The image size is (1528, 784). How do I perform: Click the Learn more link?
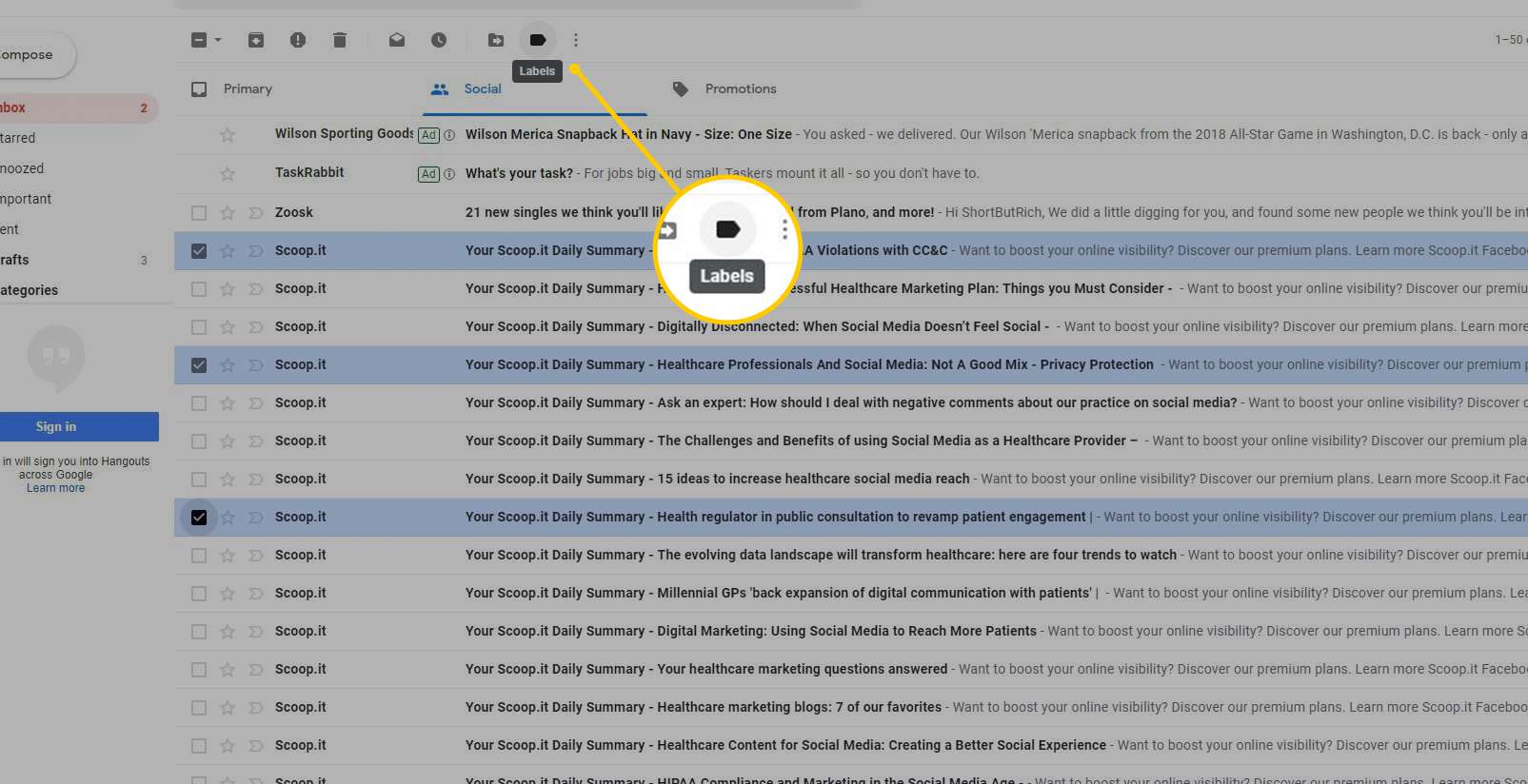[x=55, y=488]
